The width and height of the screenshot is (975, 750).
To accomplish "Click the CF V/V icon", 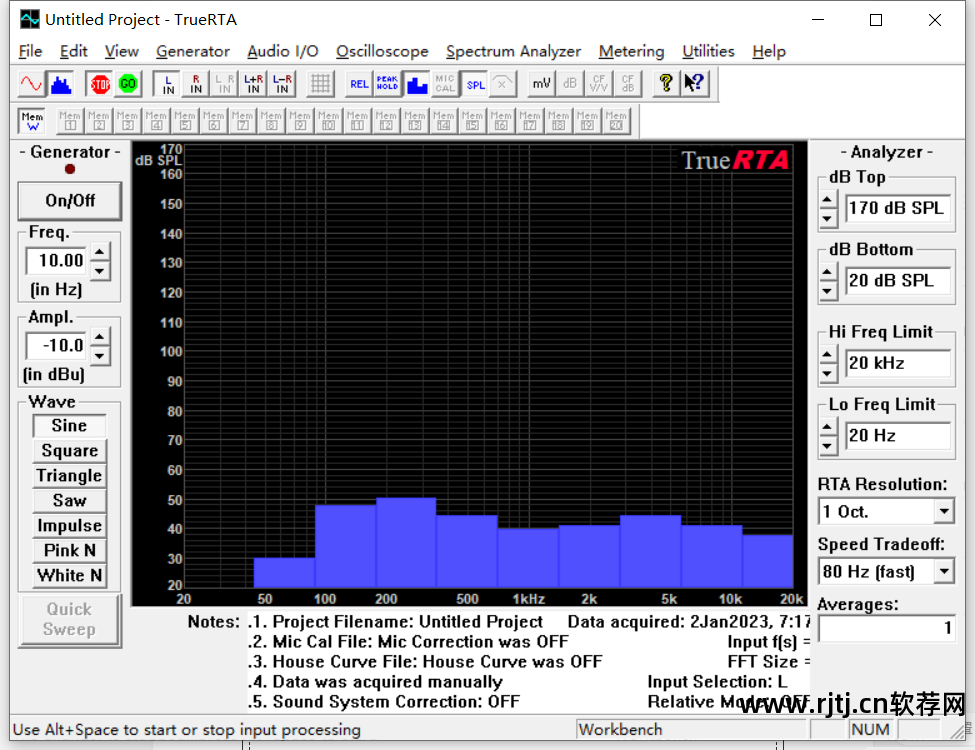I will pyautogui.click(x=599, y=83).
